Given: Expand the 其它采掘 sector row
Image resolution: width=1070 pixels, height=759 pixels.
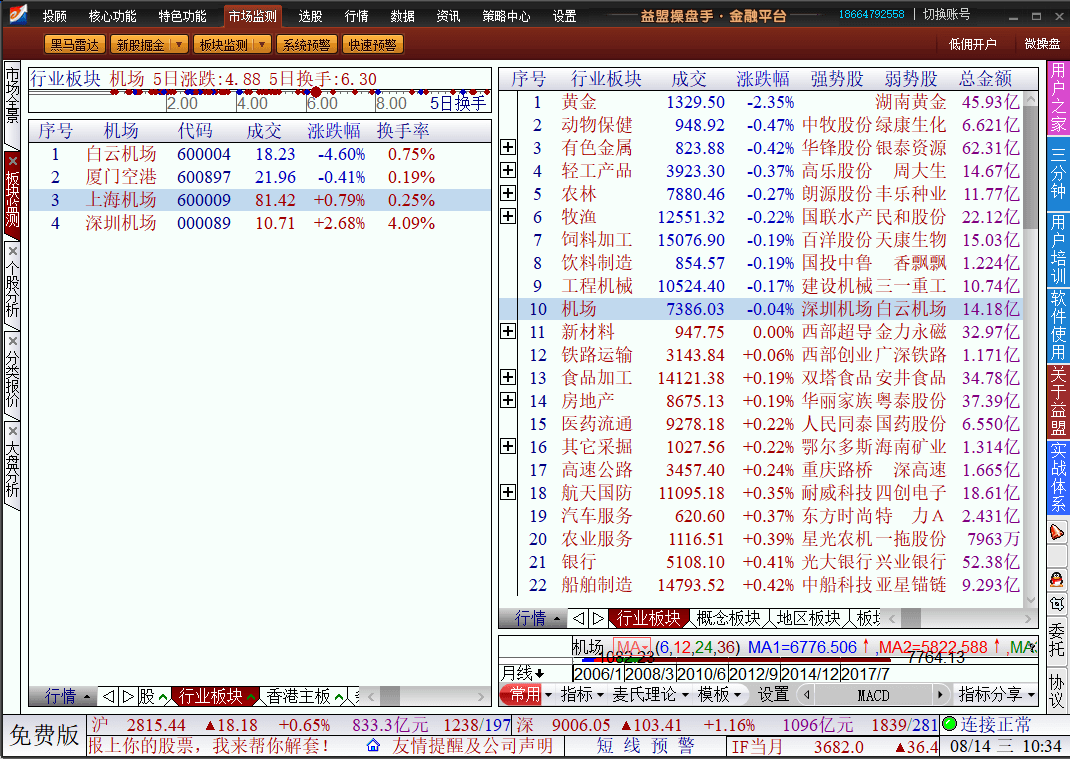Looking at the screenshot, I should pos(508,446).
